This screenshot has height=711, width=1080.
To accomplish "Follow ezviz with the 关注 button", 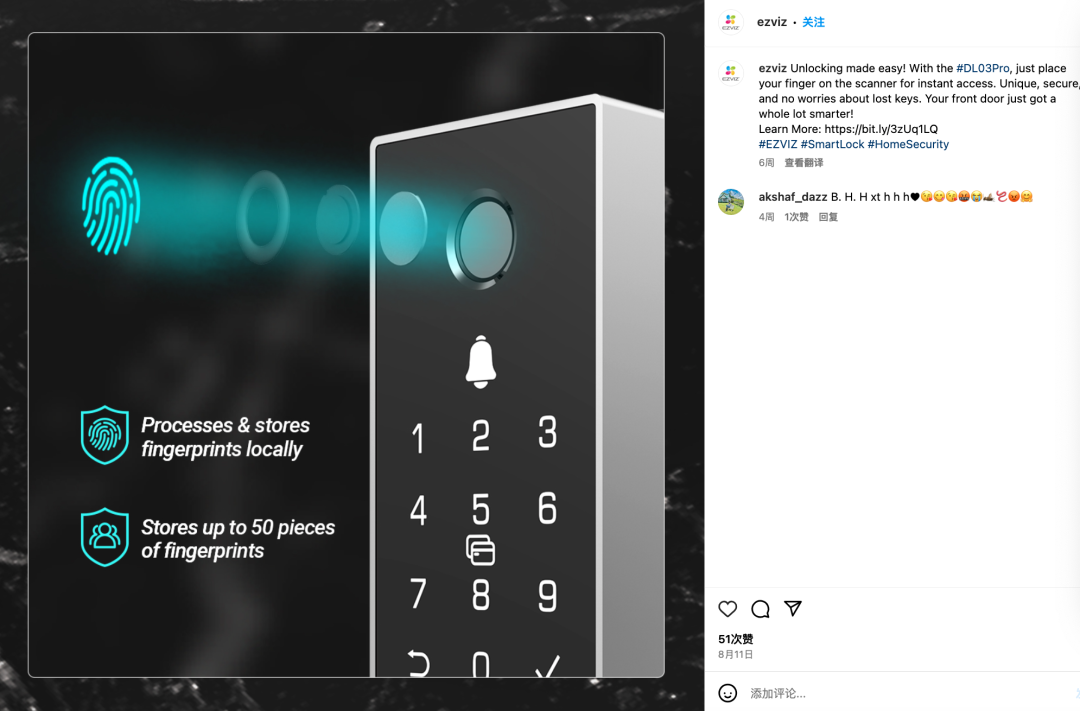I will point(813,22).
